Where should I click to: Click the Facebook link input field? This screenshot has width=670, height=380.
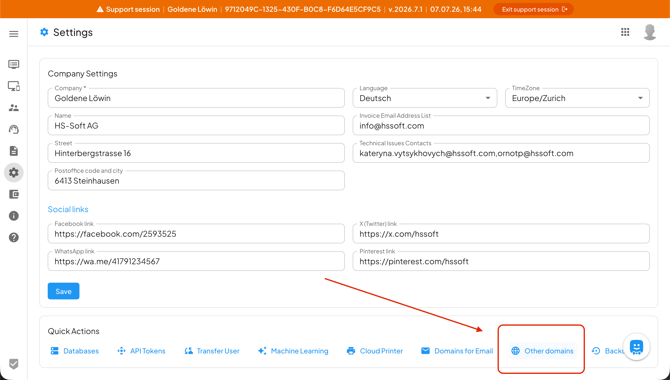(x=196, y=234)
